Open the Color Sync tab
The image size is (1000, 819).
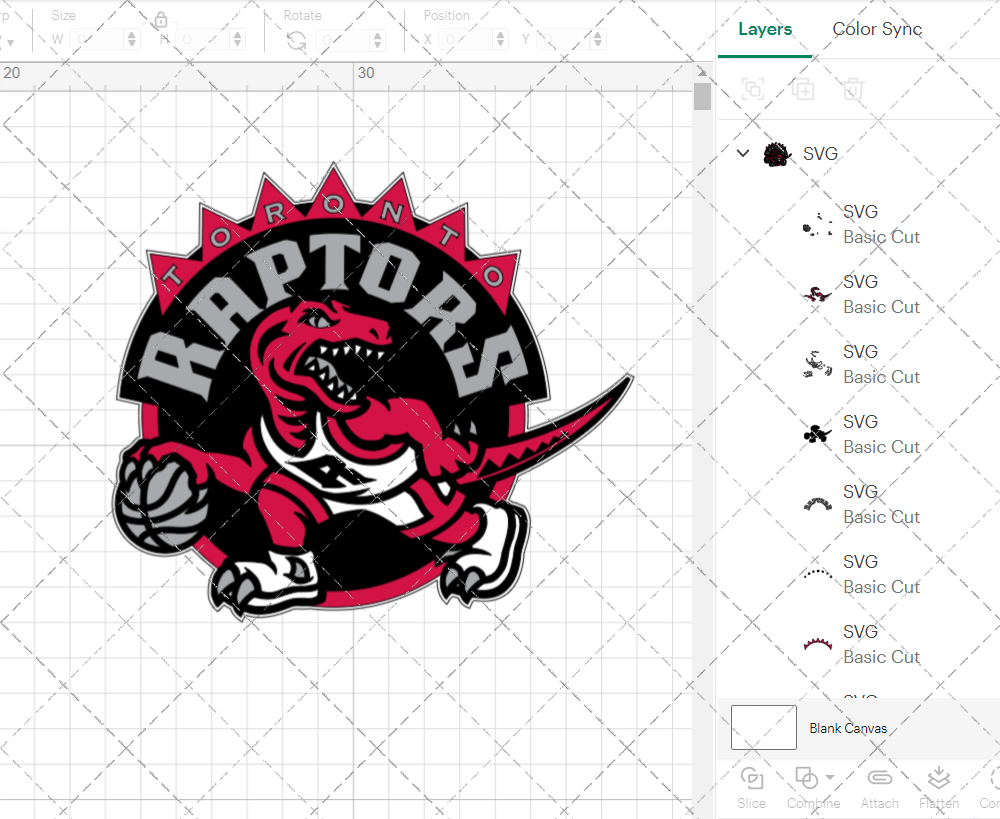tap(877, 29)
